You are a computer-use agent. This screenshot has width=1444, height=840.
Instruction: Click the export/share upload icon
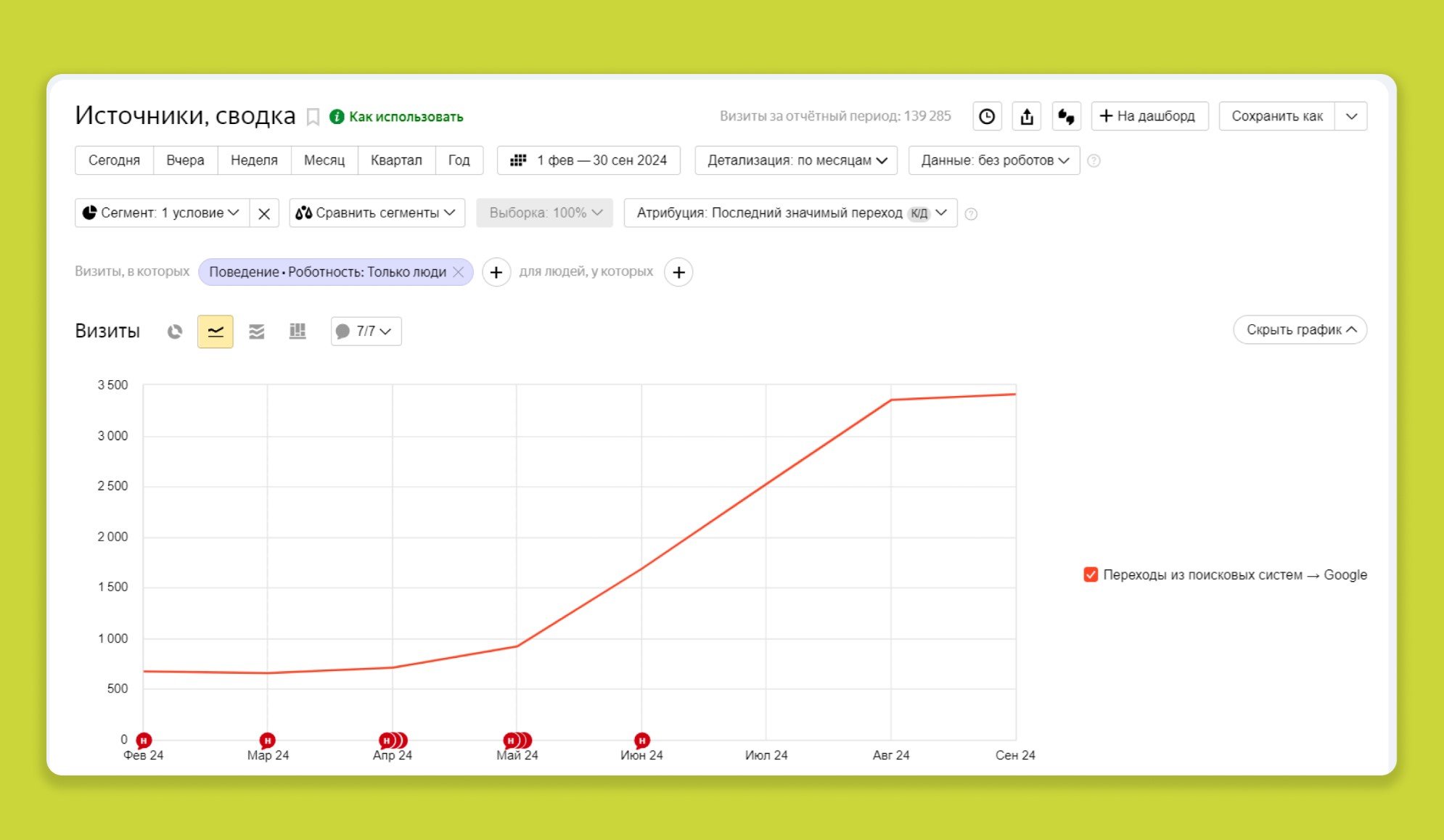point(1027,116)
